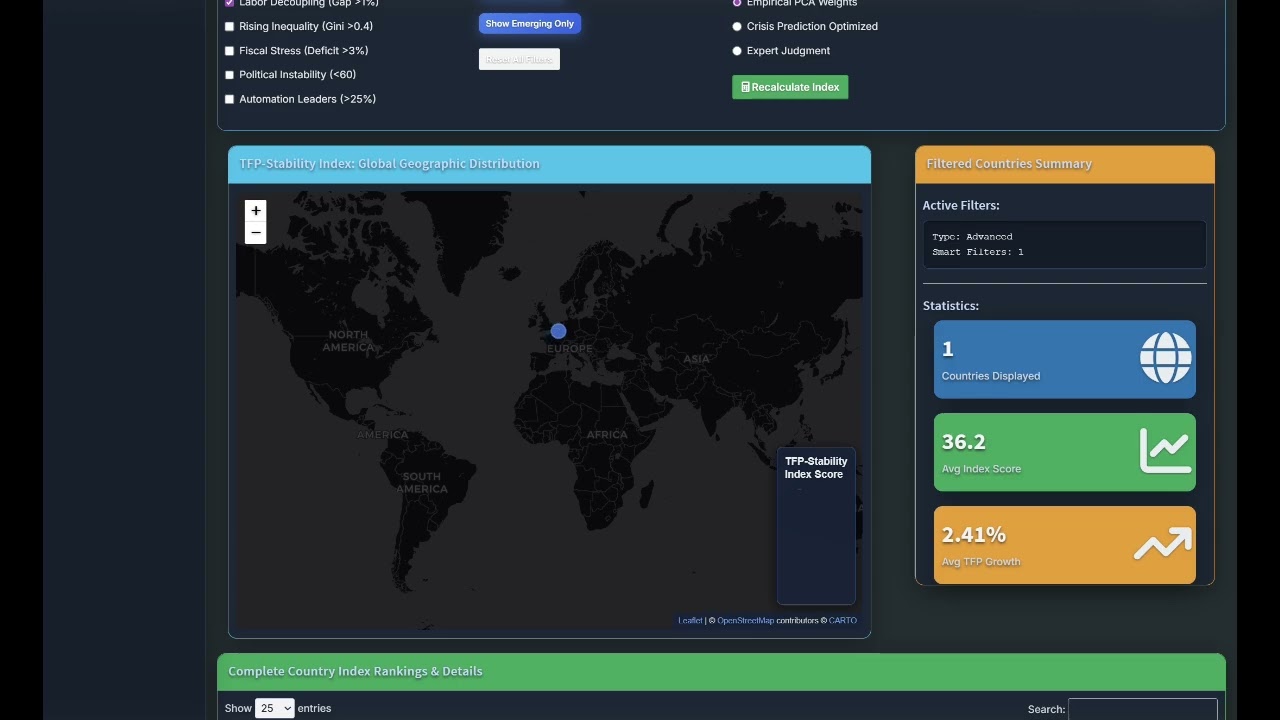This screenshot has height=720, width=1280.
Task: Click 'TFP-Stability Index: Global Geographic Distribution' header
Action: click(549, 164)
